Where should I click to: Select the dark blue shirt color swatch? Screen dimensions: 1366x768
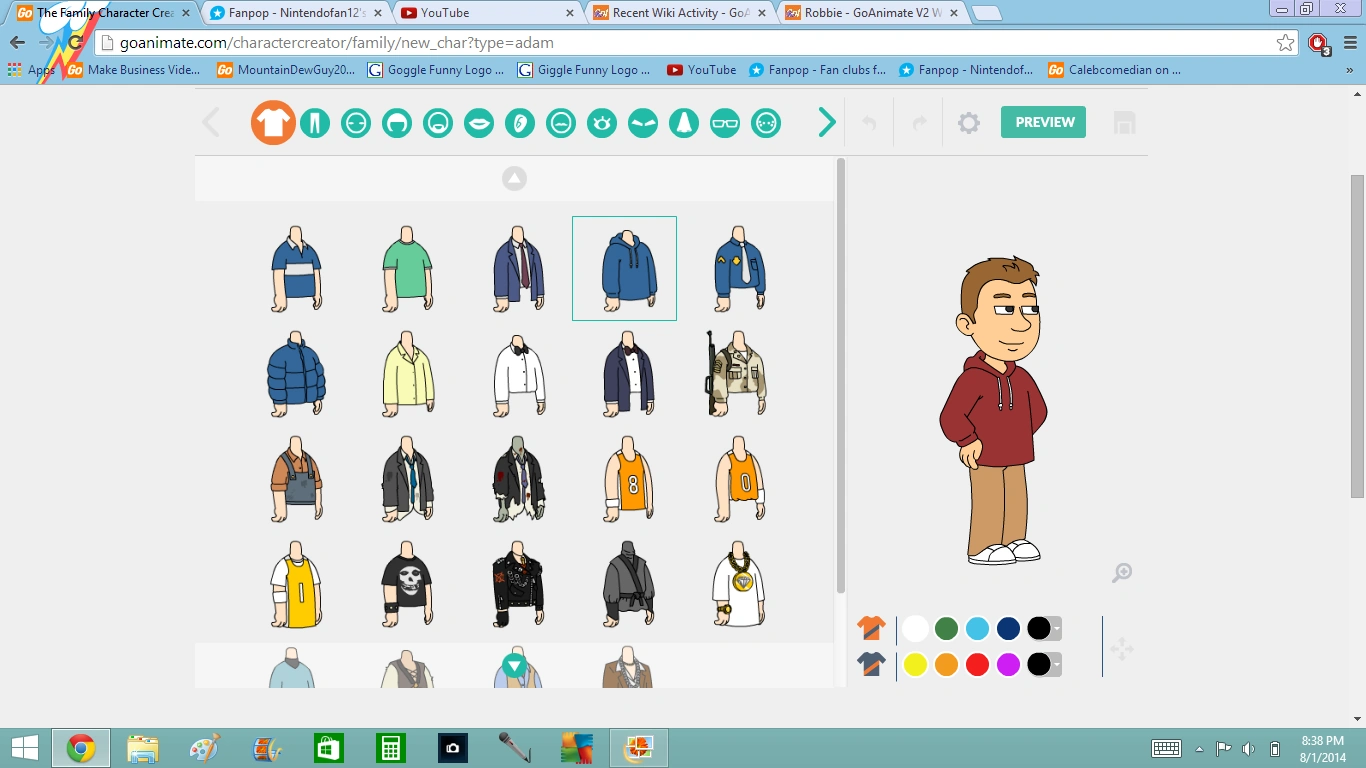coord(1008,628)
